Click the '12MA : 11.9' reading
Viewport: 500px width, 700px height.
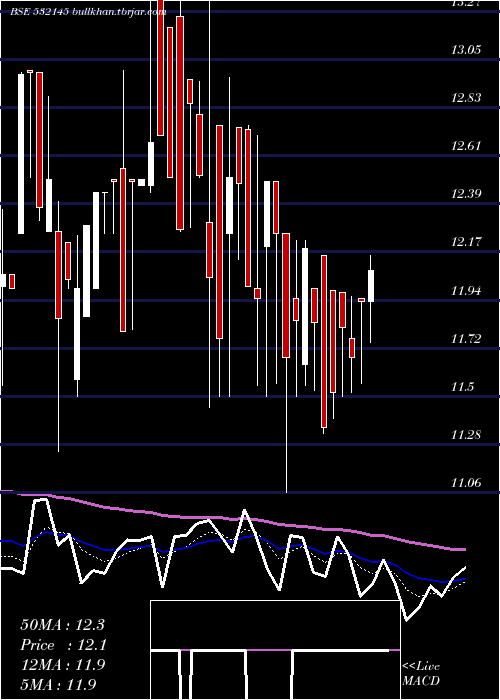tap(62, 664)
